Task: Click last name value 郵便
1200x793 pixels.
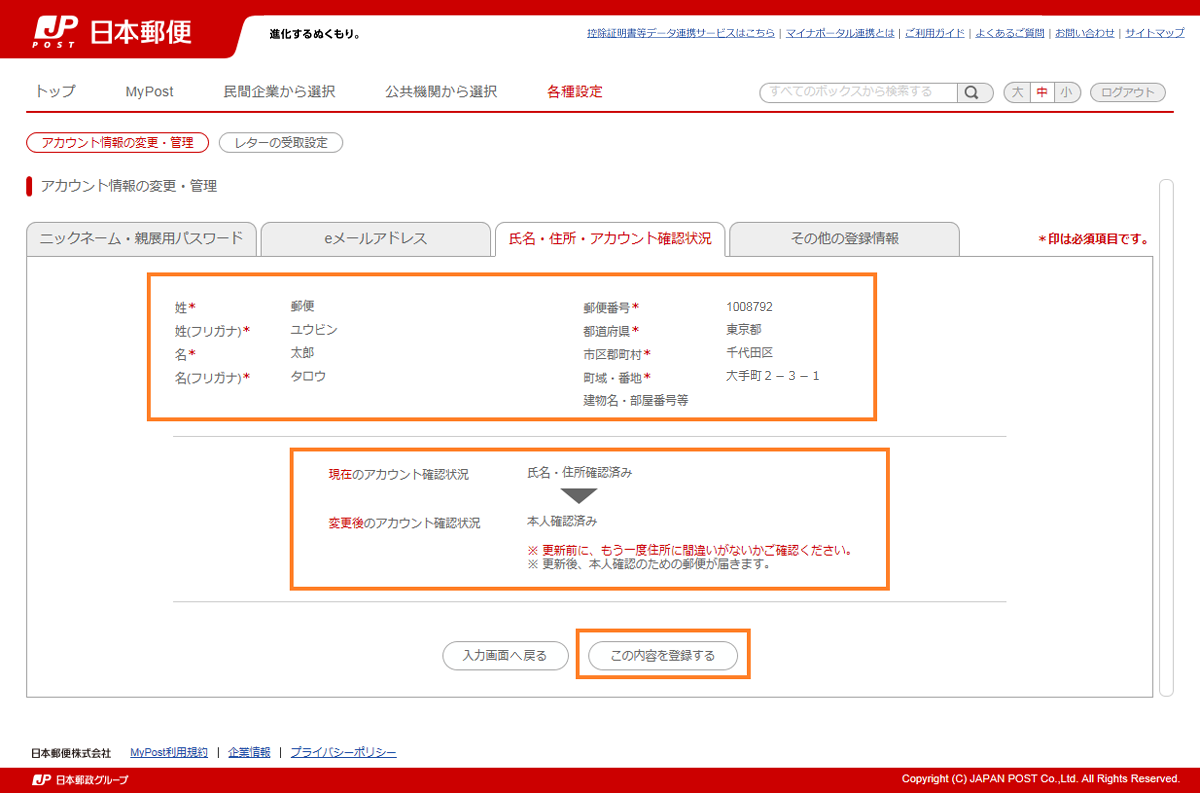Action: [302, 306]
